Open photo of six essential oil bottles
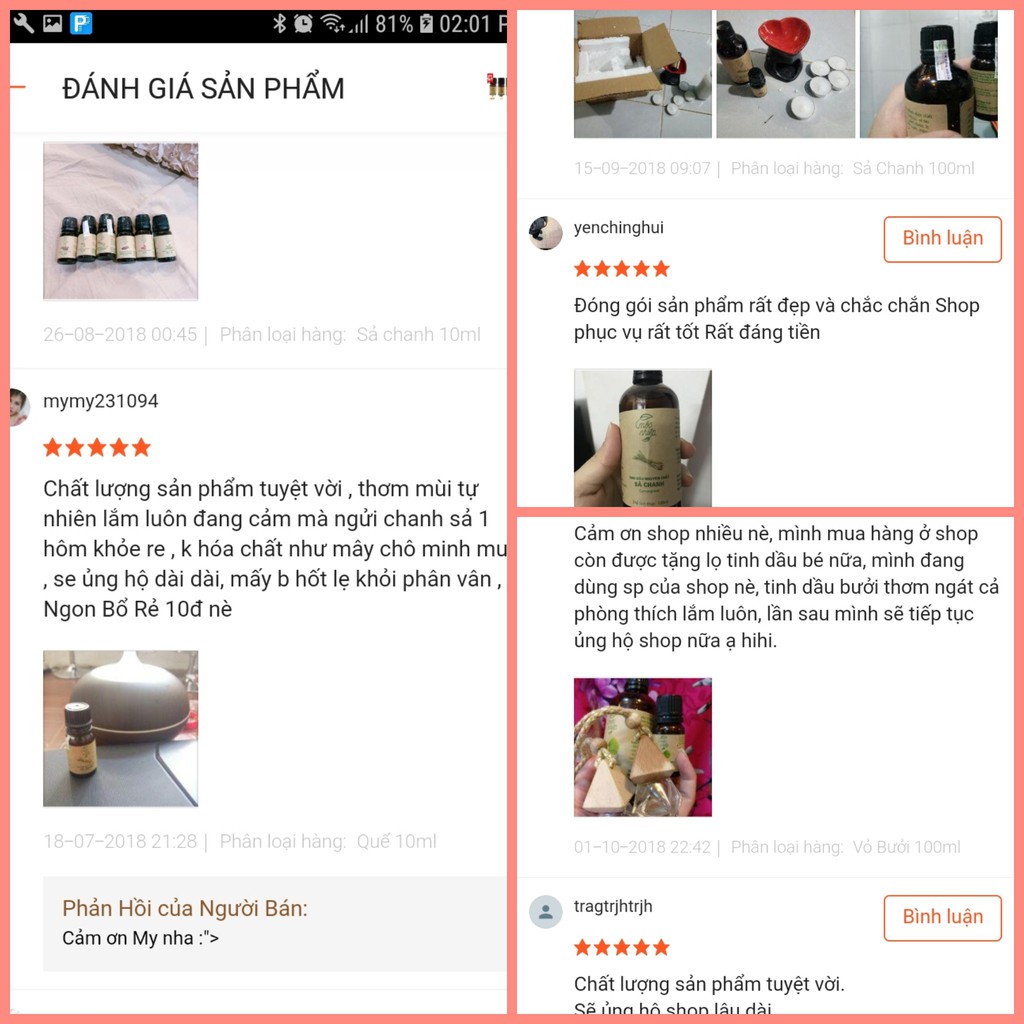1024x1024 pixels. pyautogui.click(x=121, y=221)
